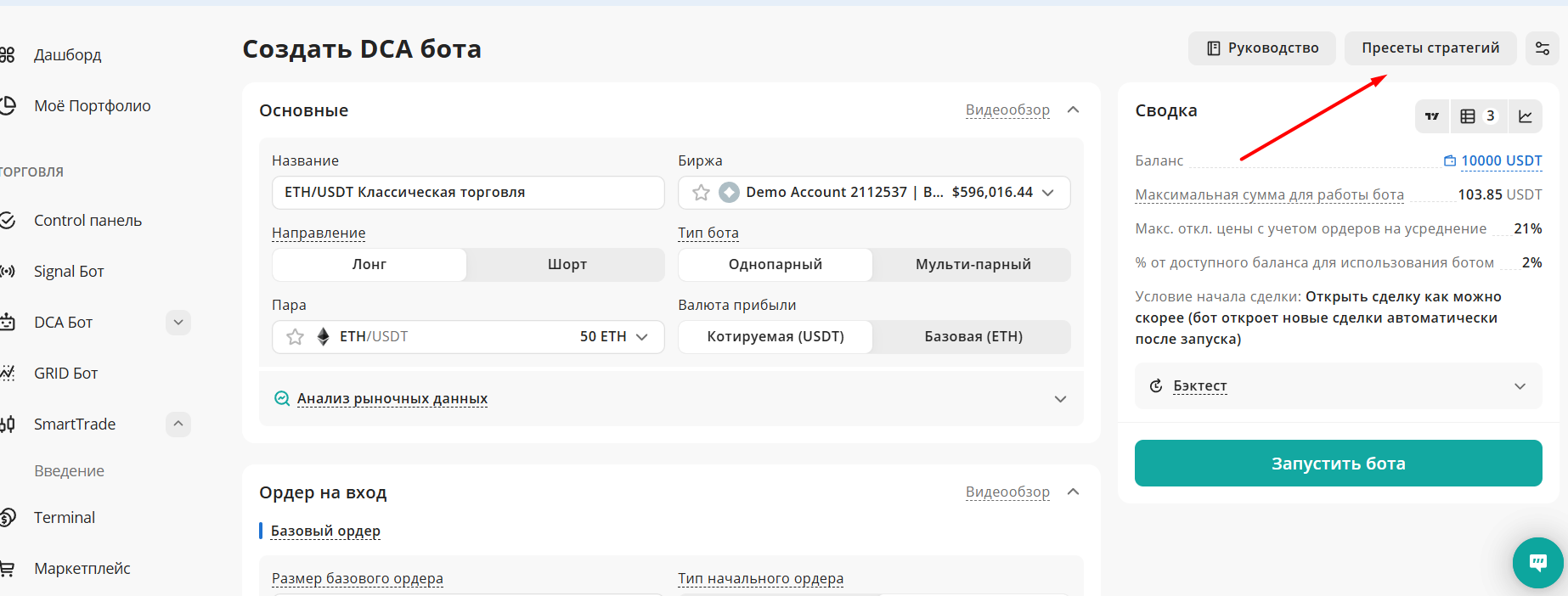Collapse the Основные section chevron
The height and width of the screenshot is (596, 1568).
1073,110
